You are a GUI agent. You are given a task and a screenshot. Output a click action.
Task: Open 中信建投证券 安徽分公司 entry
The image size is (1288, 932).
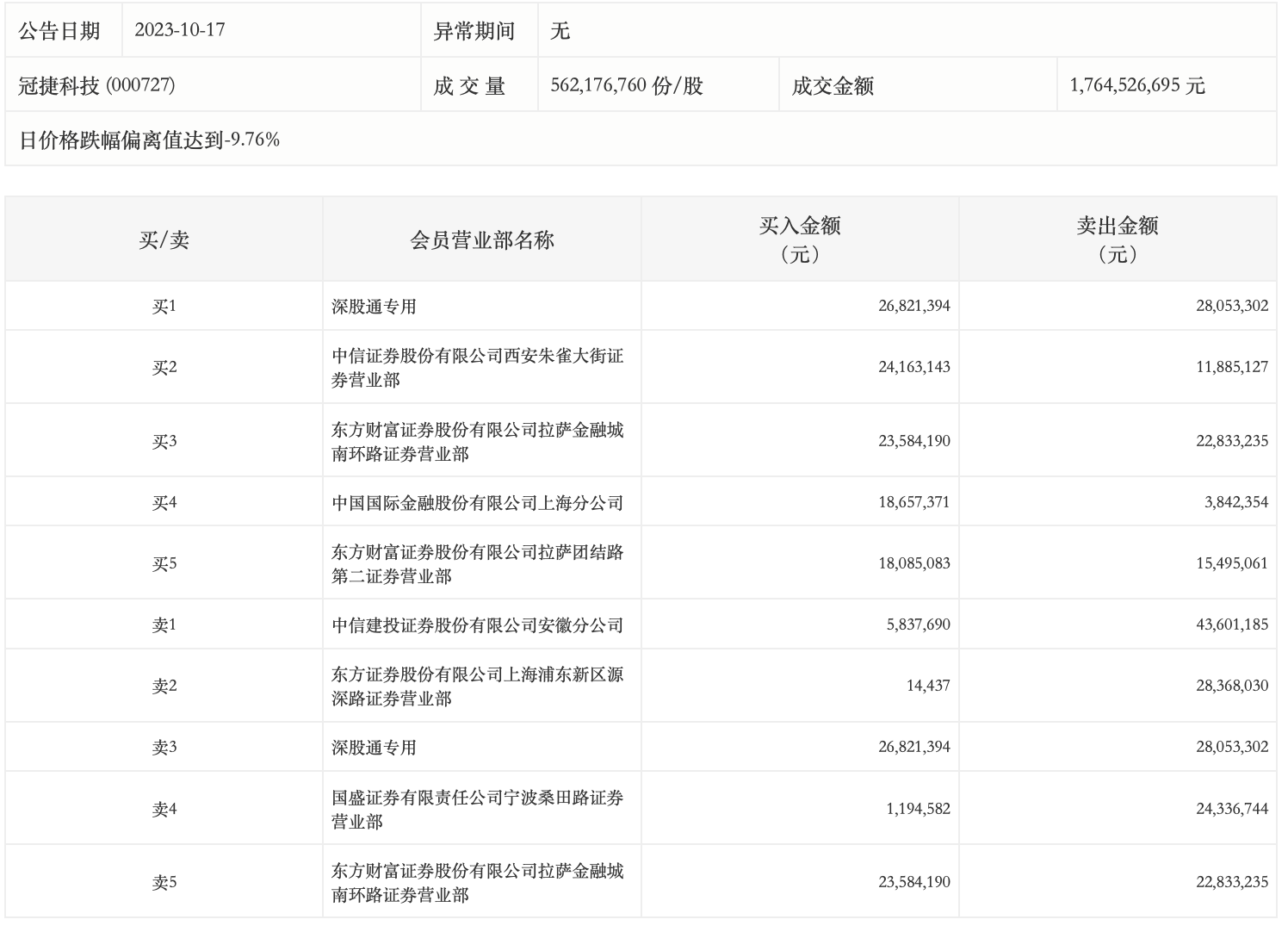tap(477, 625)
